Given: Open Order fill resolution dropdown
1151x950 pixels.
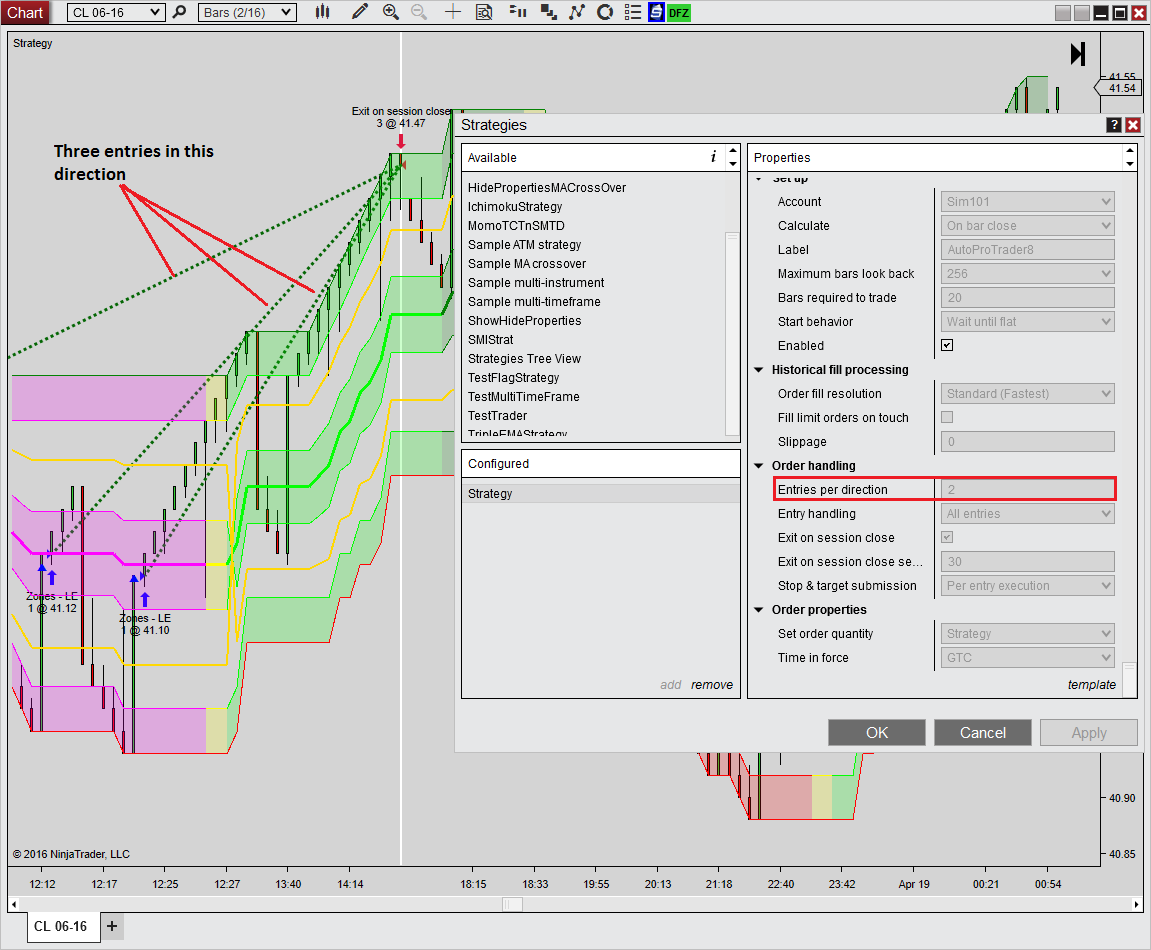Looking at the screenshot, I should 1027,394.
